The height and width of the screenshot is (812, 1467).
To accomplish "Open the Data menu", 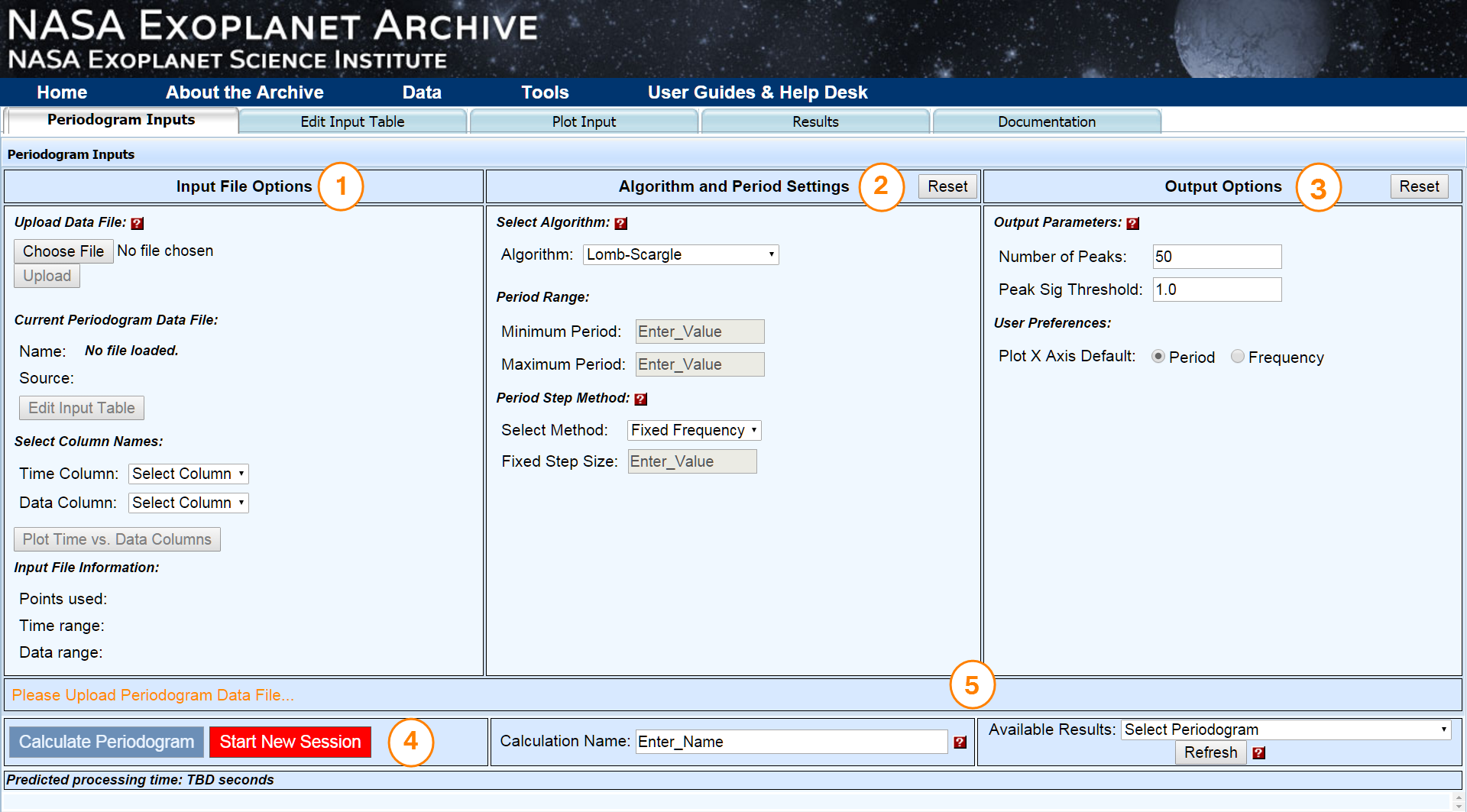I will 422,92.
